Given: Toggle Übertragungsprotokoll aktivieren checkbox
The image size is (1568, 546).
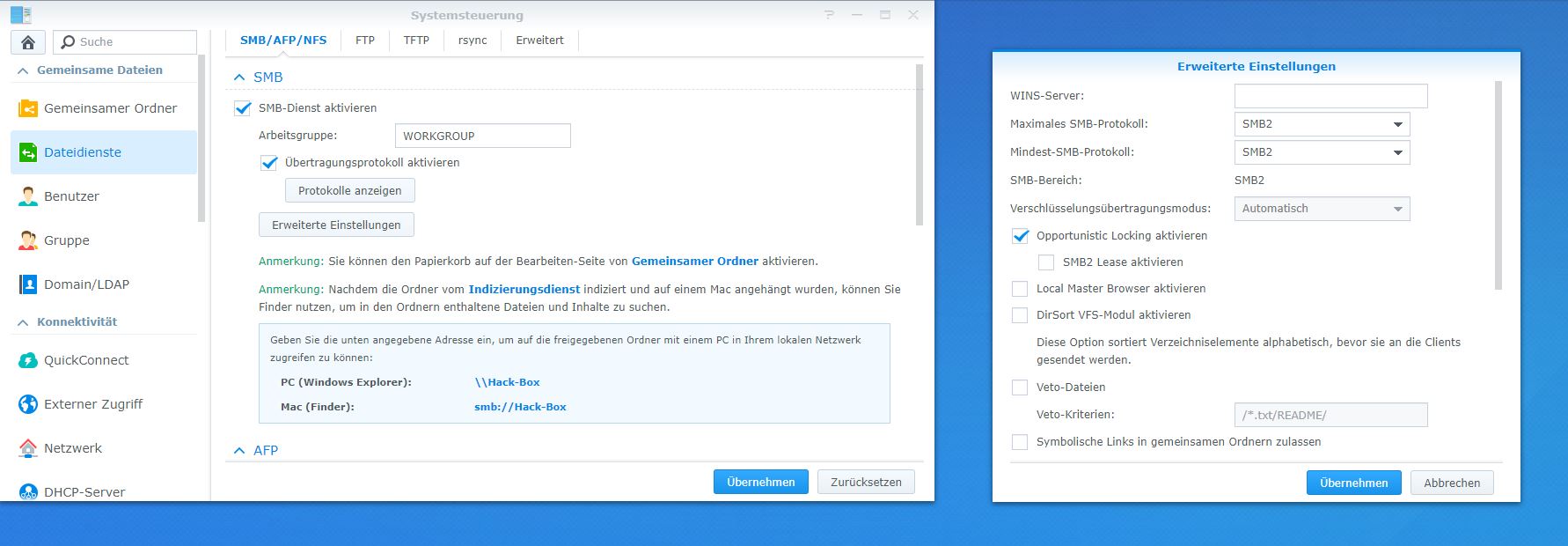Looking at the screenshot, I should pos(269,163).
